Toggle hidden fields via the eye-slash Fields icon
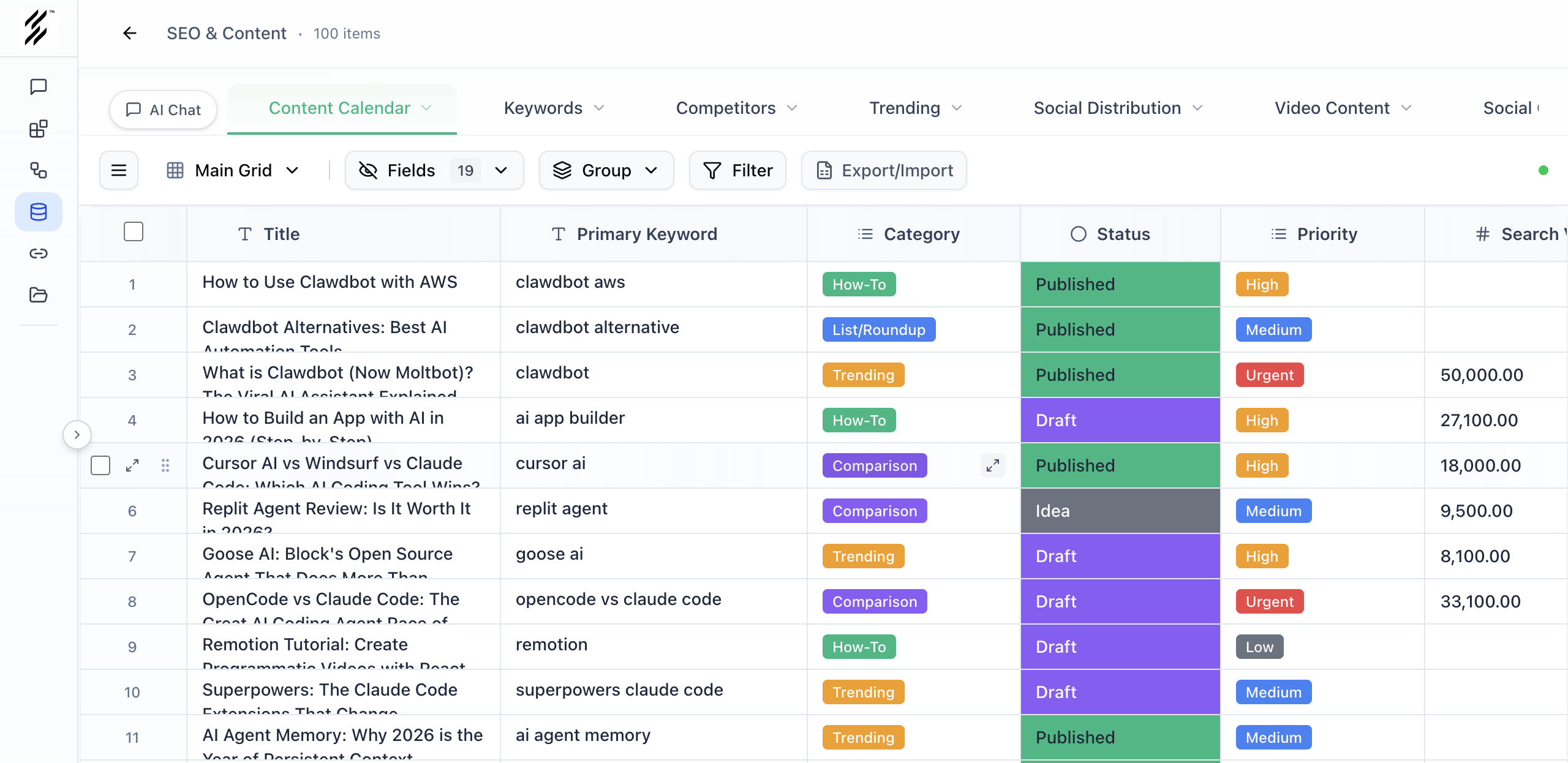The height and width of the screenshot is (763, 1568). (368, 170)
